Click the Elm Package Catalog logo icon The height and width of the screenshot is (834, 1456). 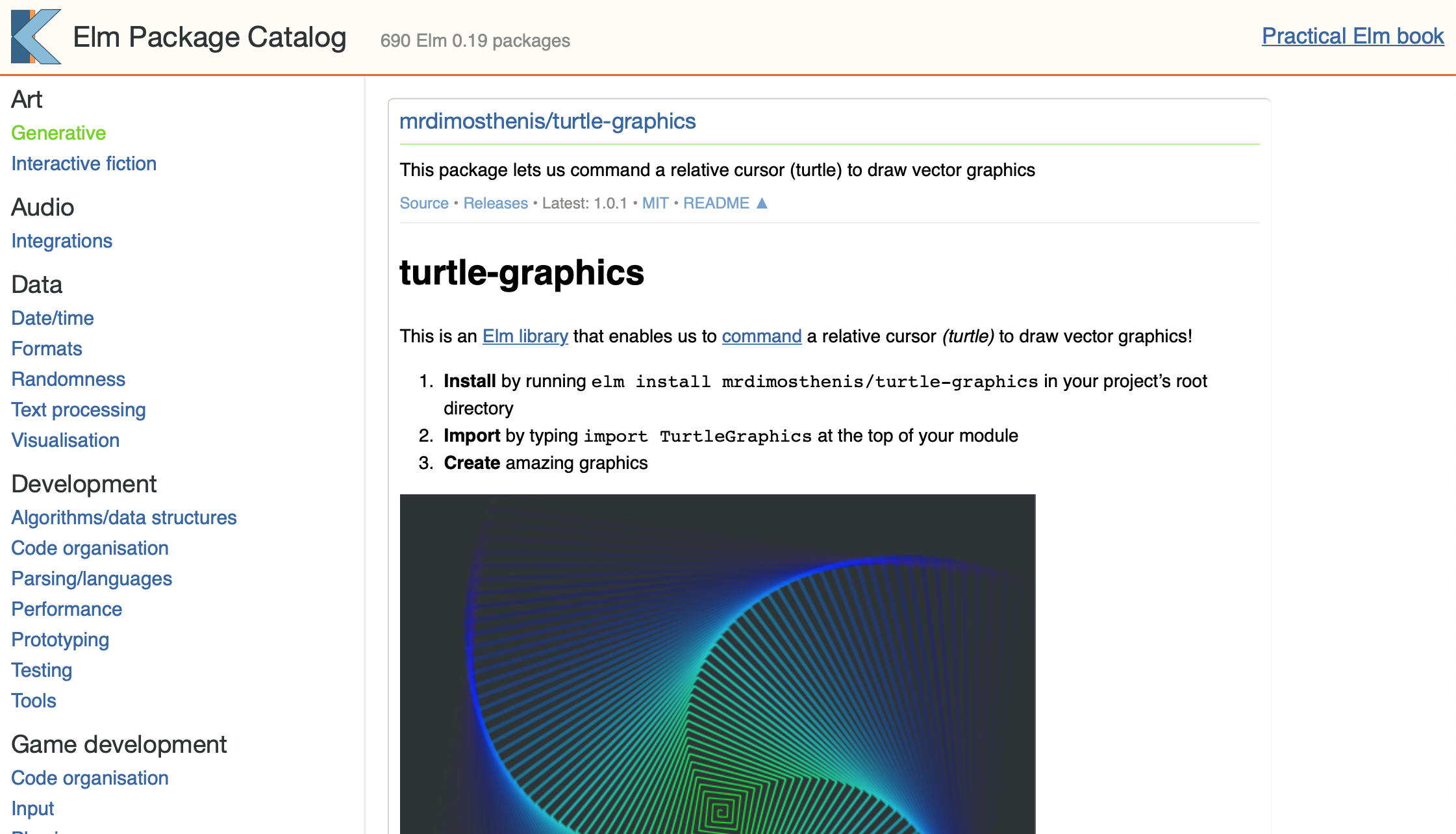pos(36,36)
